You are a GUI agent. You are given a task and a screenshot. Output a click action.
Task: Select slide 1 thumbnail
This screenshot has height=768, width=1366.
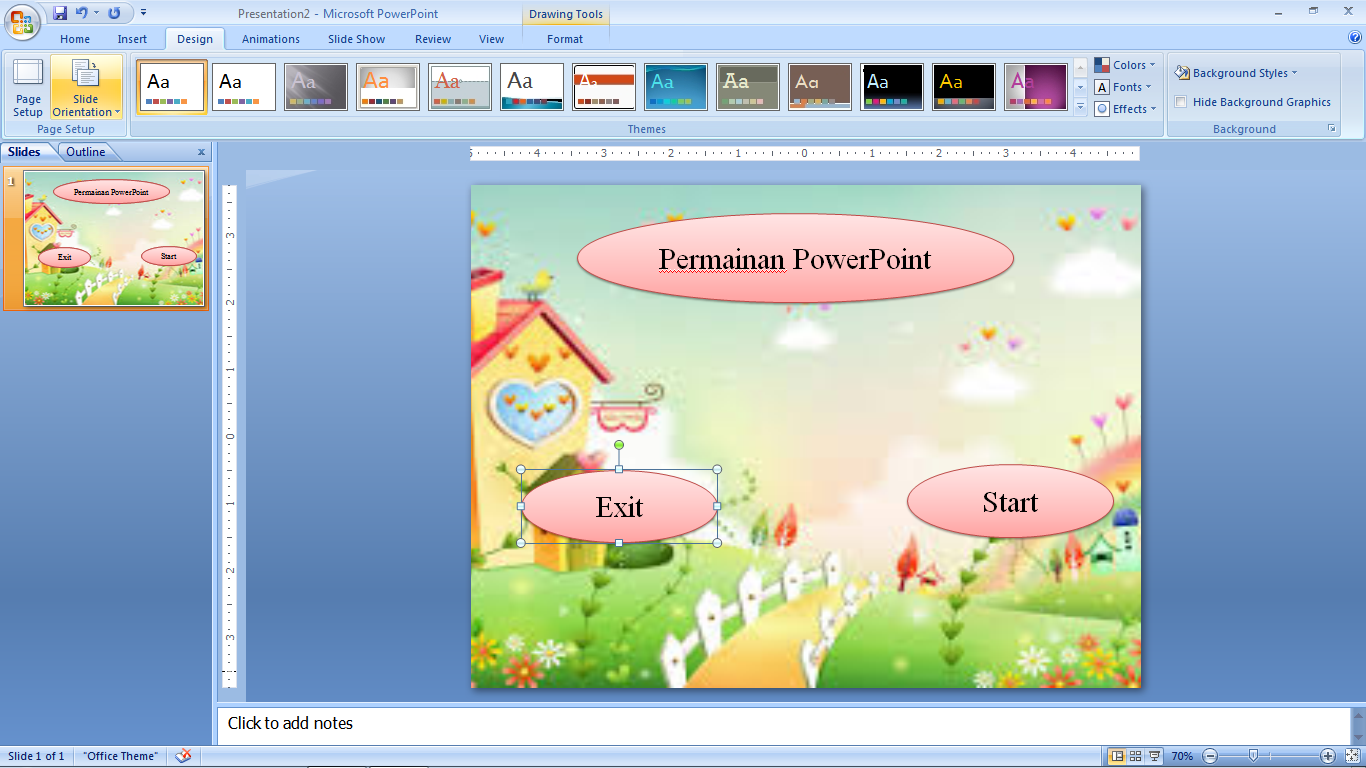click(114, 238)
